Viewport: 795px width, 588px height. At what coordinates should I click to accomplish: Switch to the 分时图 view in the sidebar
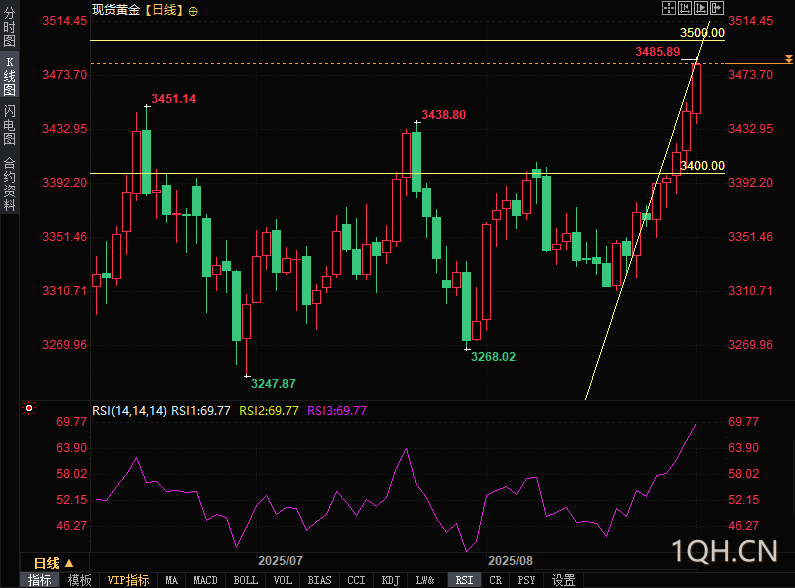(x=10, y=26)
